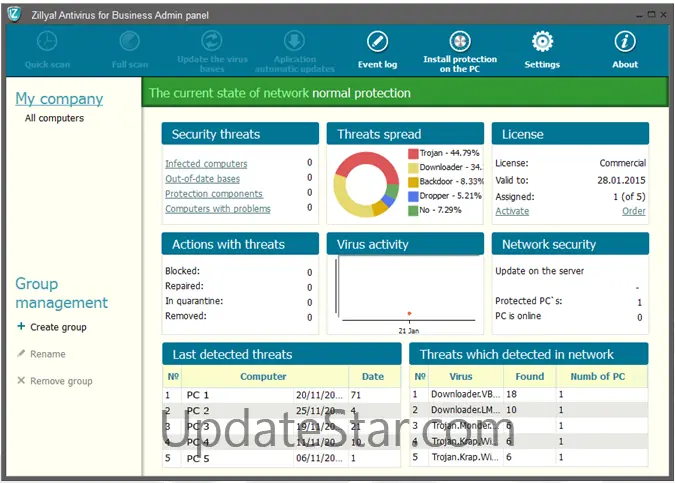Image resolution: width=675 pixels, height=483 pixels.
Task: Sort by the Virus column header
Action: point(465,376)
